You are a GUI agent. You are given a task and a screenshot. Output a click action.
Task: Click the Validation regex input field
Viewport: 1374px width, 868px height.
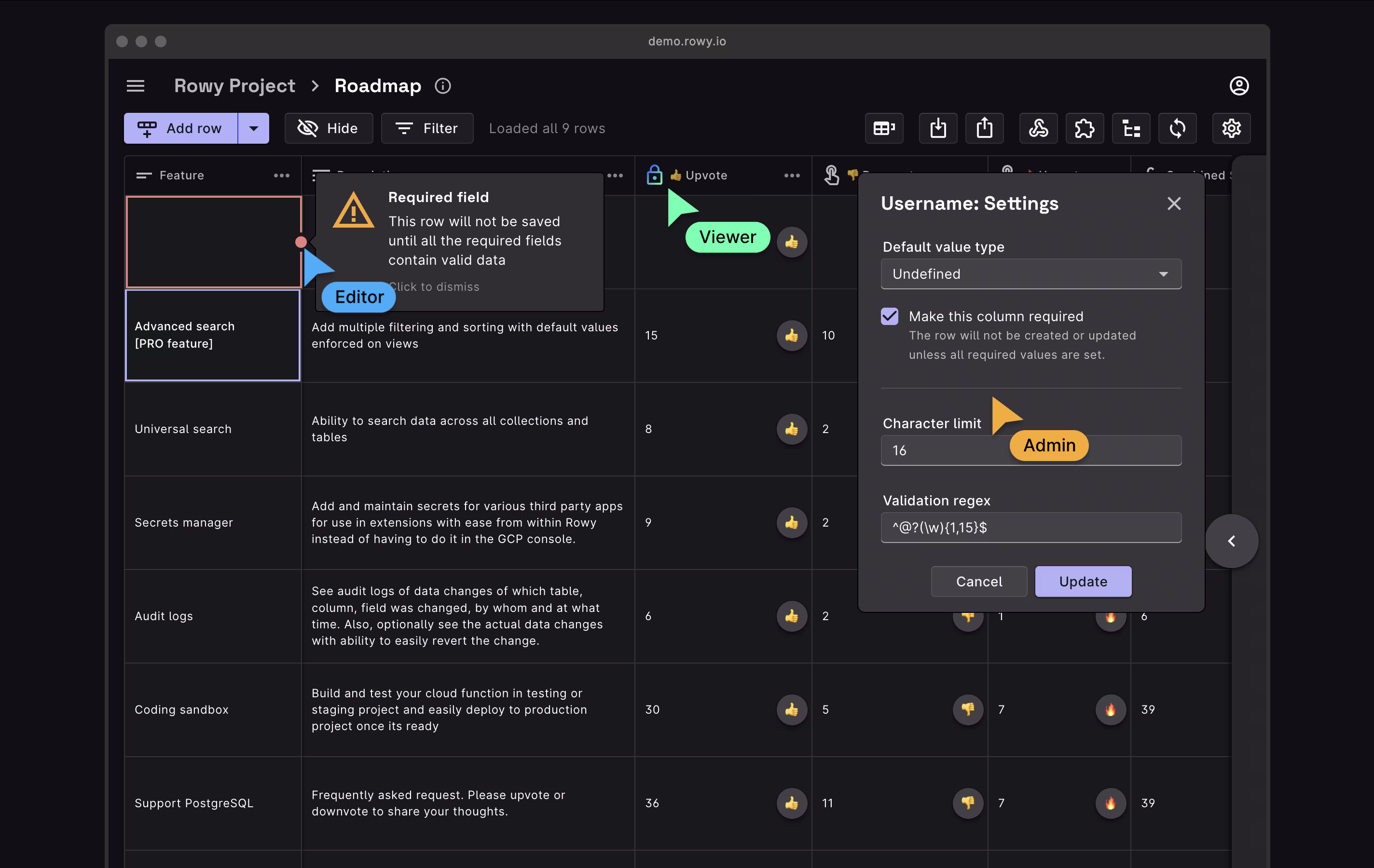tap(1031, 528)
